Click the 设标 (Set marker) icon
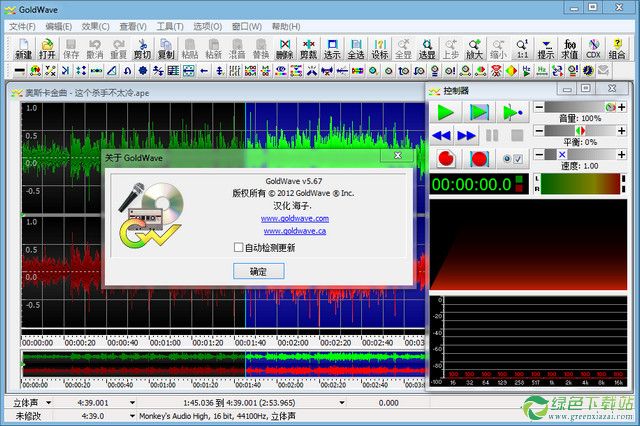This screenshot has height=426, width=640. (380, 49)
